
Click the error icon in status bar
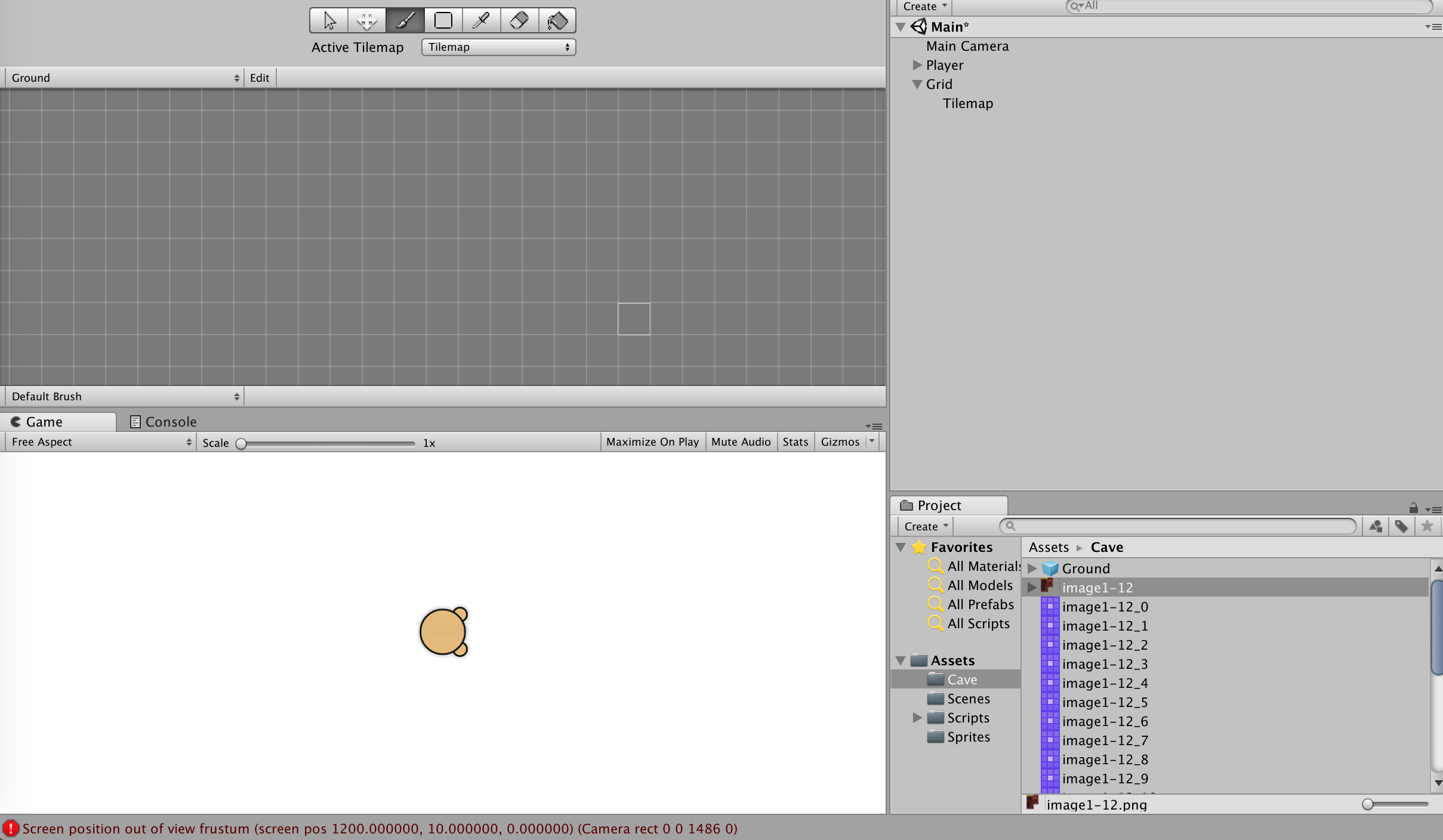click(10, 828)
